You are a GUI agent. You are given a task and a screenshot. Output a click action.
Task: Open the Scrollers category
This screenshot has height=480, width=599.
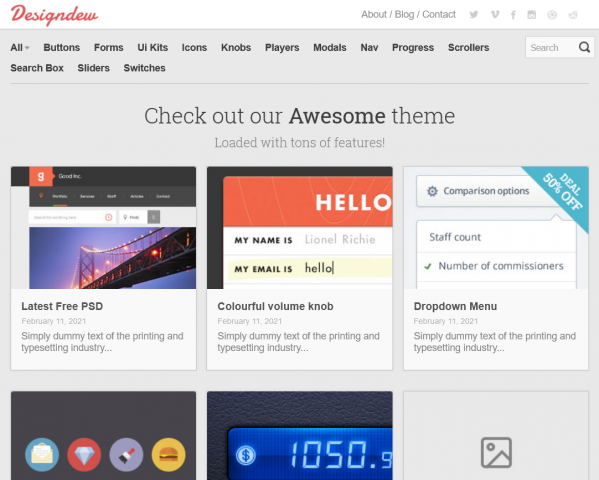coord(468,47)
